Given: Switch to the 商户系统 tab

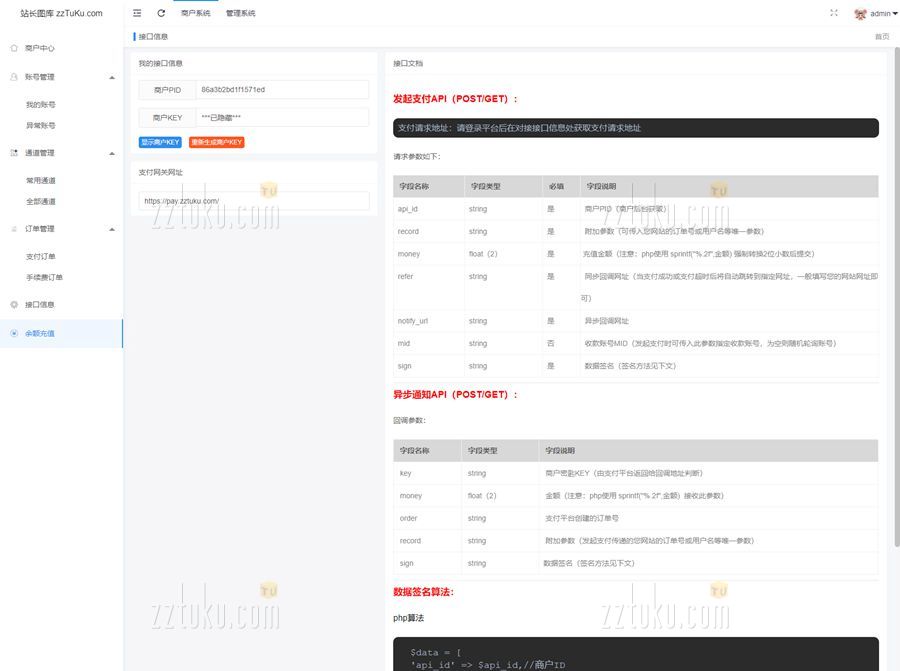Looking at the screenshot, I should [x=195, y=13].
